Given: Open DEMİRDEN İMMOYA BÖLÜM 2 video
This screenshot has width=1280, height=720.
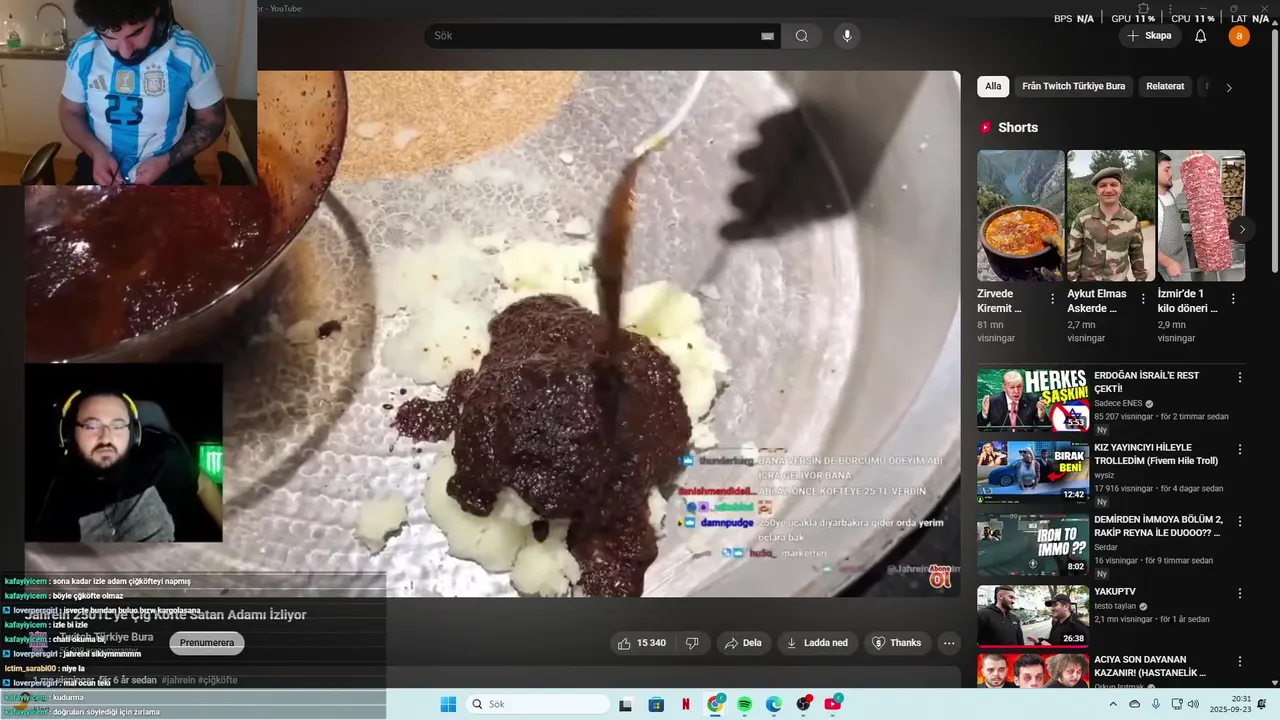Looking at the screenshot, I should [x=1158, y=526].
